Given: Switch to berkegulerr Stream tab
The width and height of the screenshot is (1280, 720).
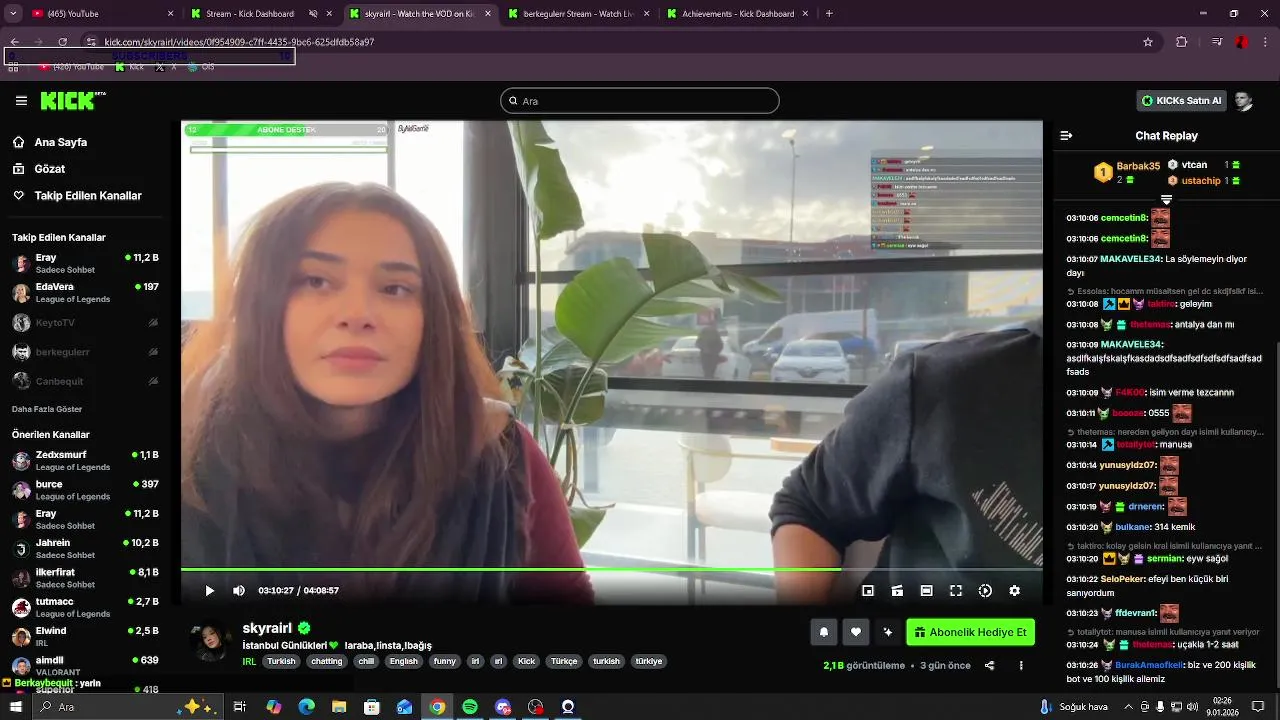Looking at the screenshot, I should tap(578, 14).
